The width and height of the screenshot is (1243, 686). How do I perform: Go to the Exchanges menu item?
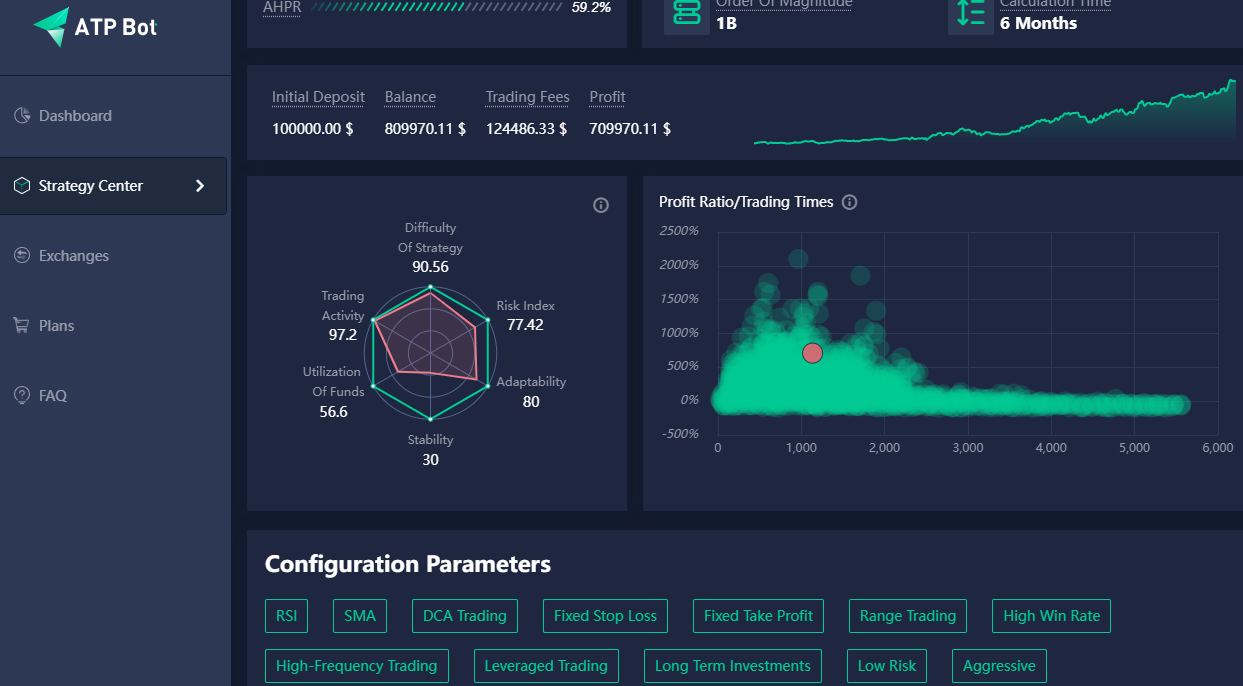tap(74, 256)
